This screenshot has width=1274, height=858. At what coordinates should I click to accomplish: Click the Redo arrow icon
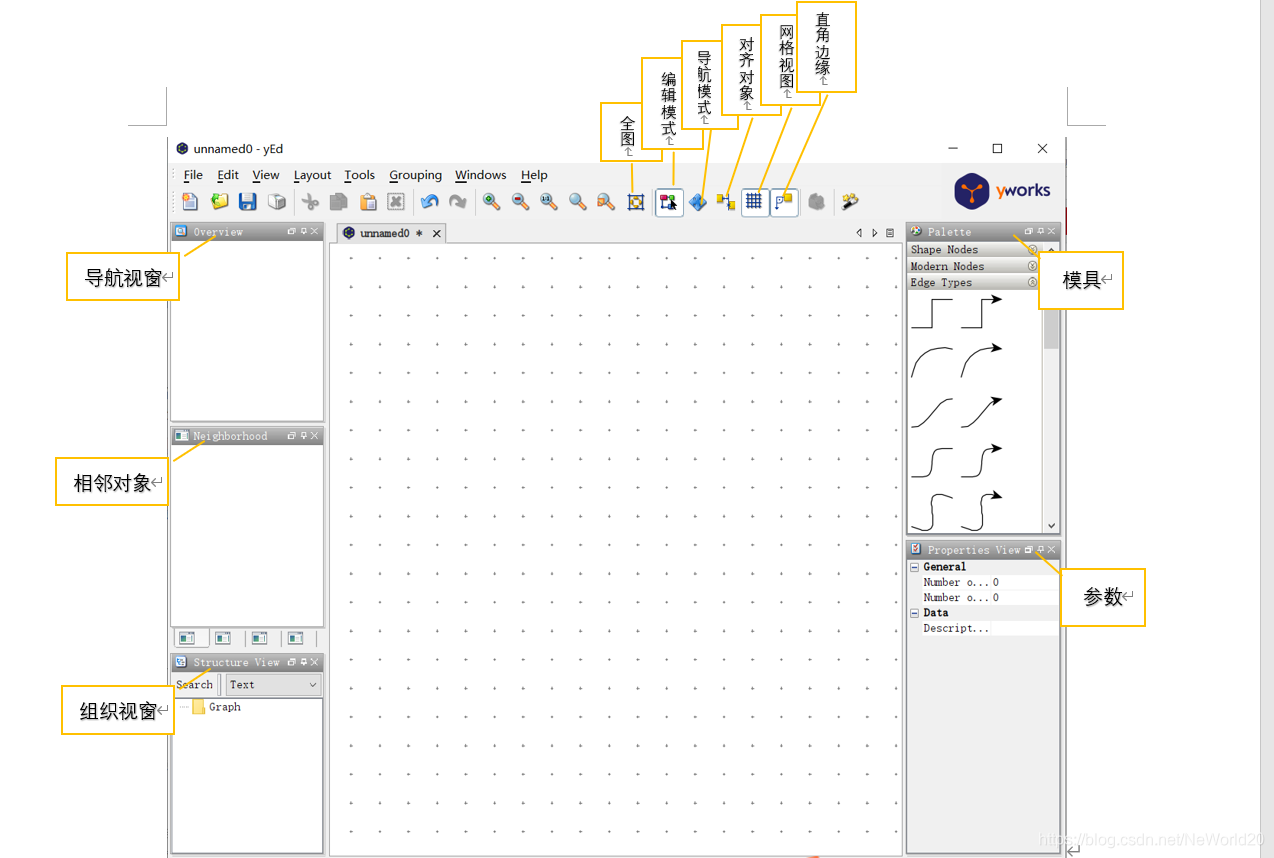(458, 202)
